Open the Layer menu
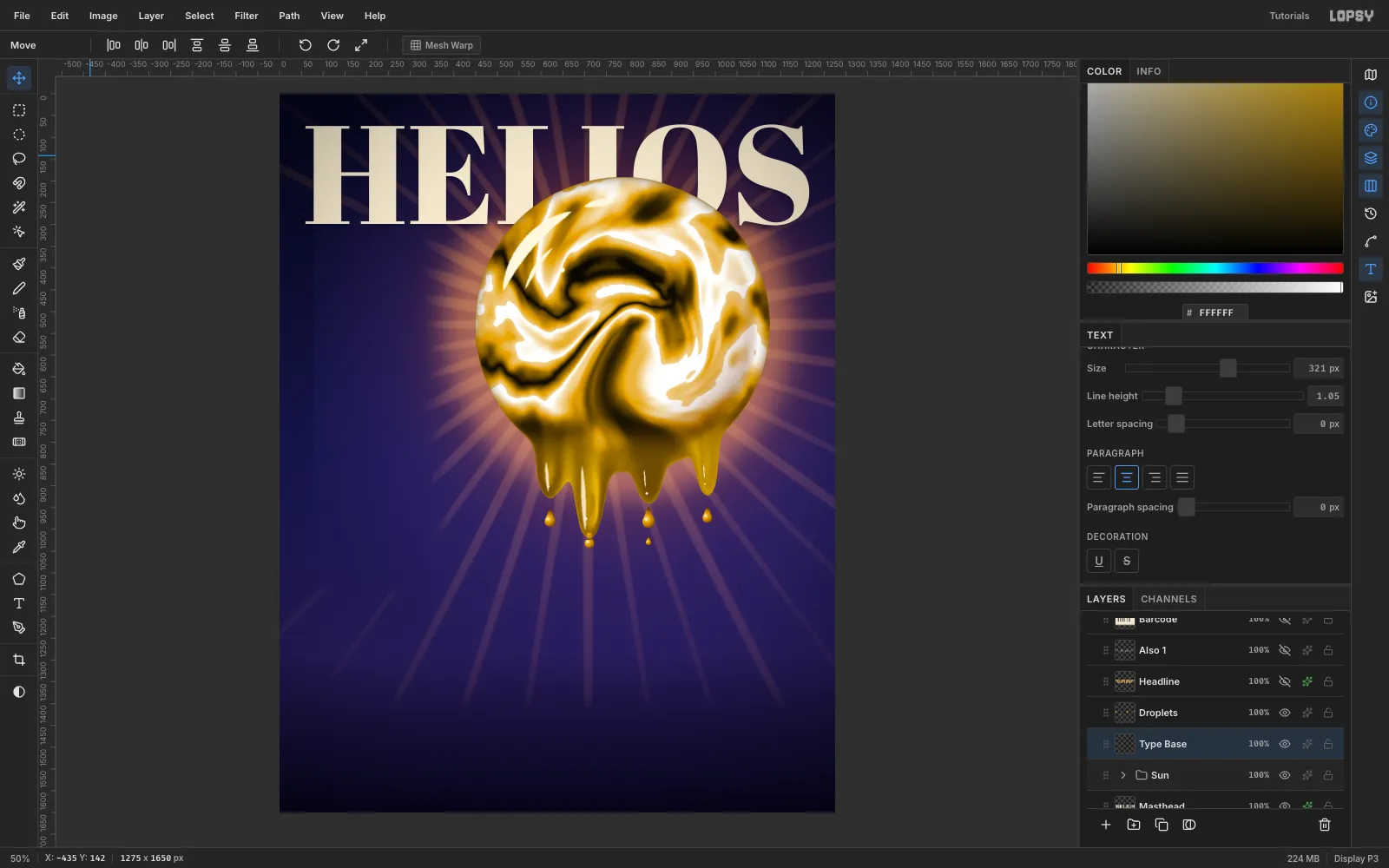 (151, 16)
